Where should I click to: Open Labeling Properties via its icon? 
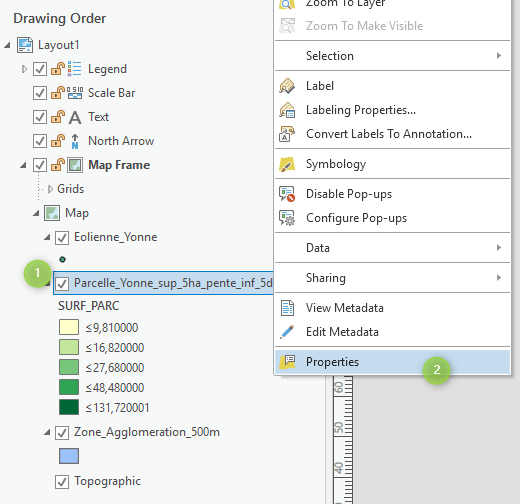click(x=287, y=110)
